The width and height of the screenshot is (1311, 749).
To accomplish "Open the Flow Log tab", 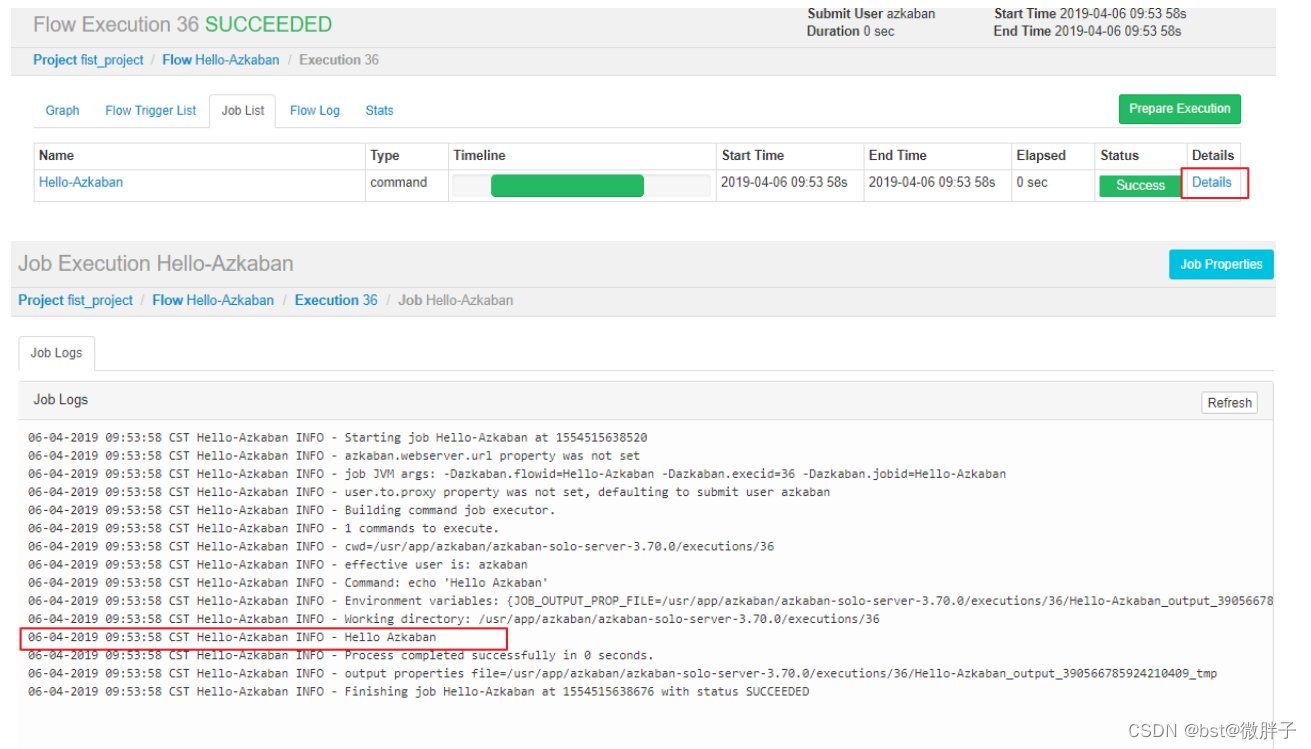I will (315, 111).
